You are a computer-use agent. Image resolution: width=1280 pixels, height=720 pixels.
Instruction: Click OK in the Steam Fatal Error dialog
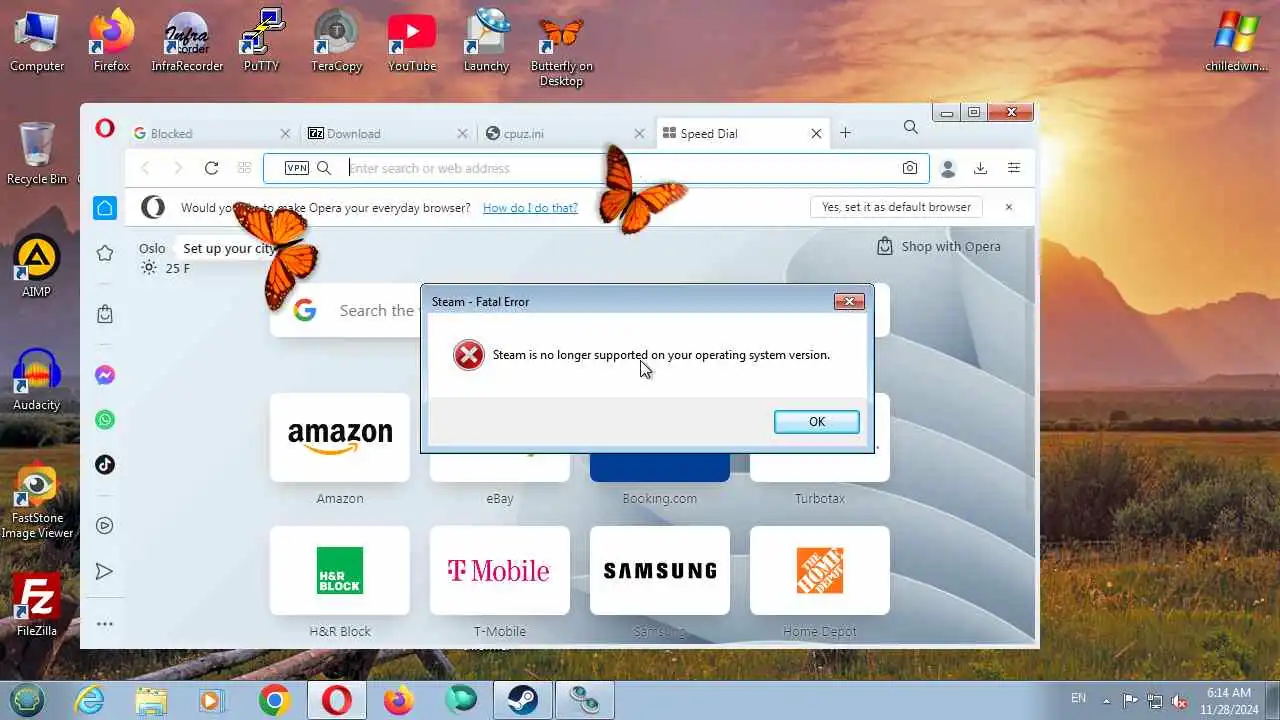tap(816, 422)
